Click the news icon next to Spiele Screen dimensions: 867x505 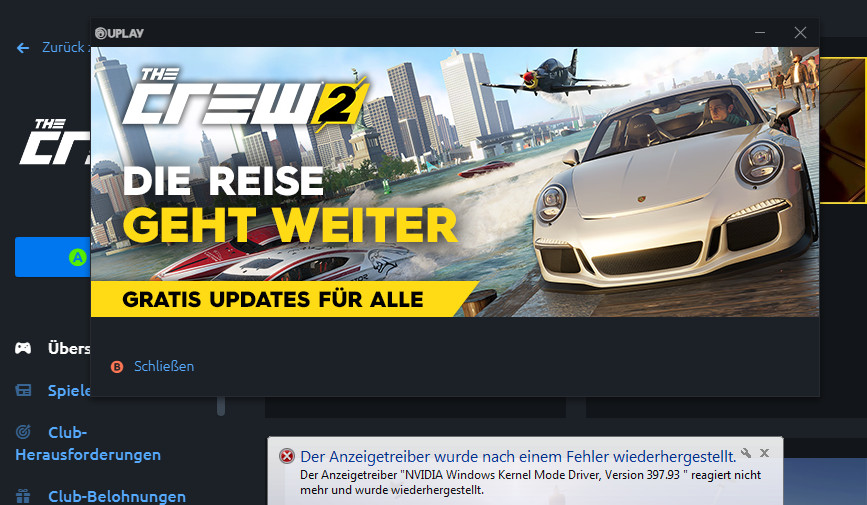(23, 391)
